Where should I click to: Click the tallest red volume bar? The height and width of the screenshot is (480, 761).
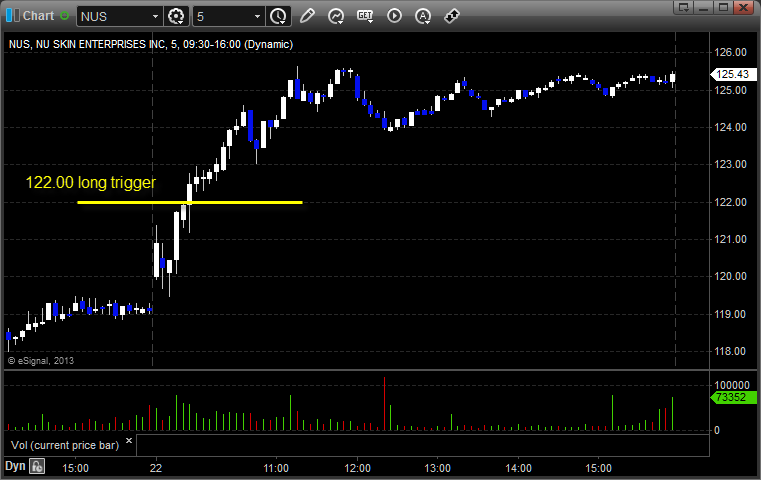(384, 403)
